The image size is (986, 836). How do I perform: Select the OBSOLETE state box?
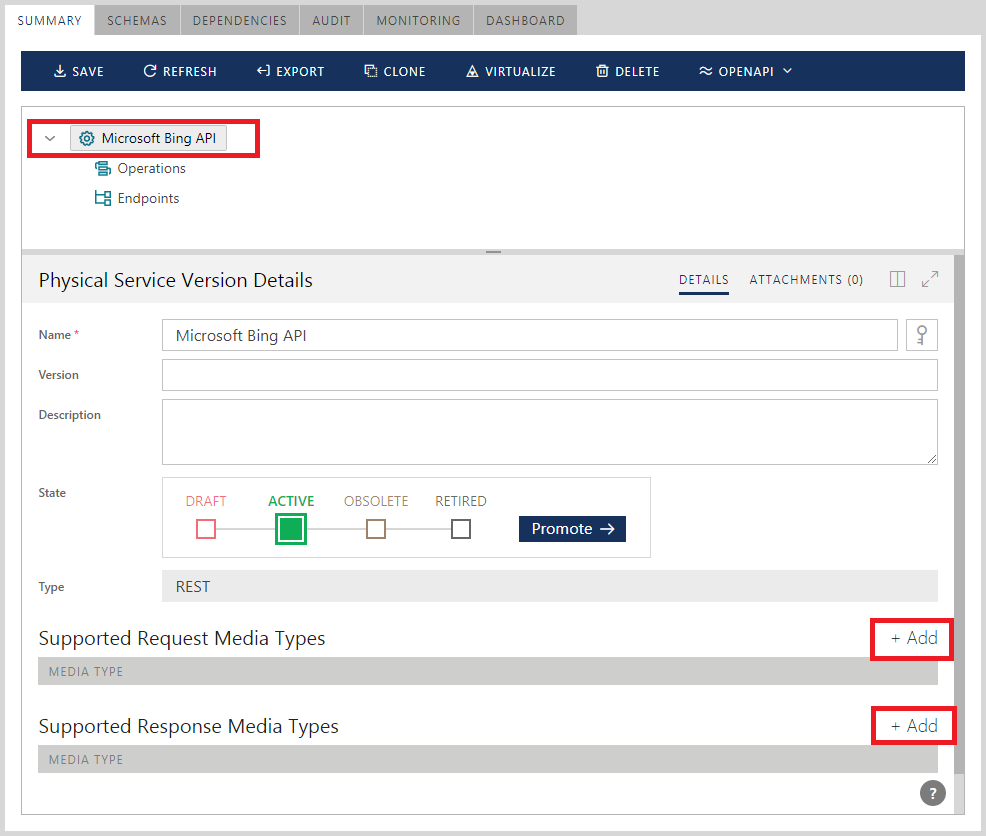[375, 529]
